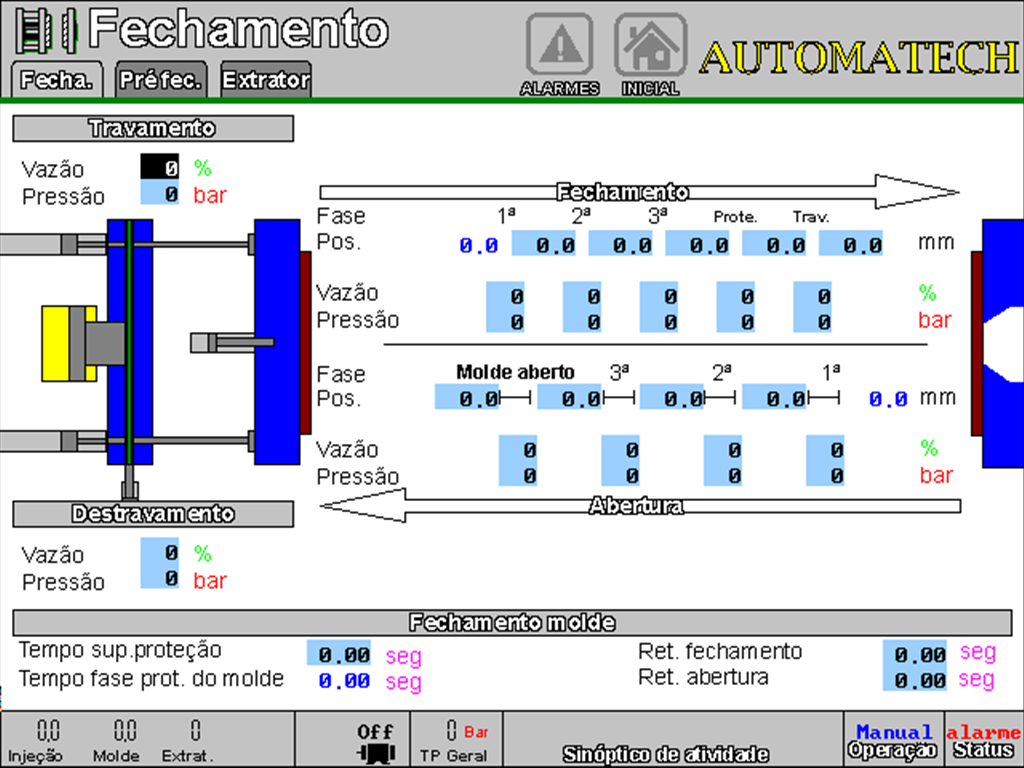Click the Sinóptico de atividade bar

pos(665,752)
